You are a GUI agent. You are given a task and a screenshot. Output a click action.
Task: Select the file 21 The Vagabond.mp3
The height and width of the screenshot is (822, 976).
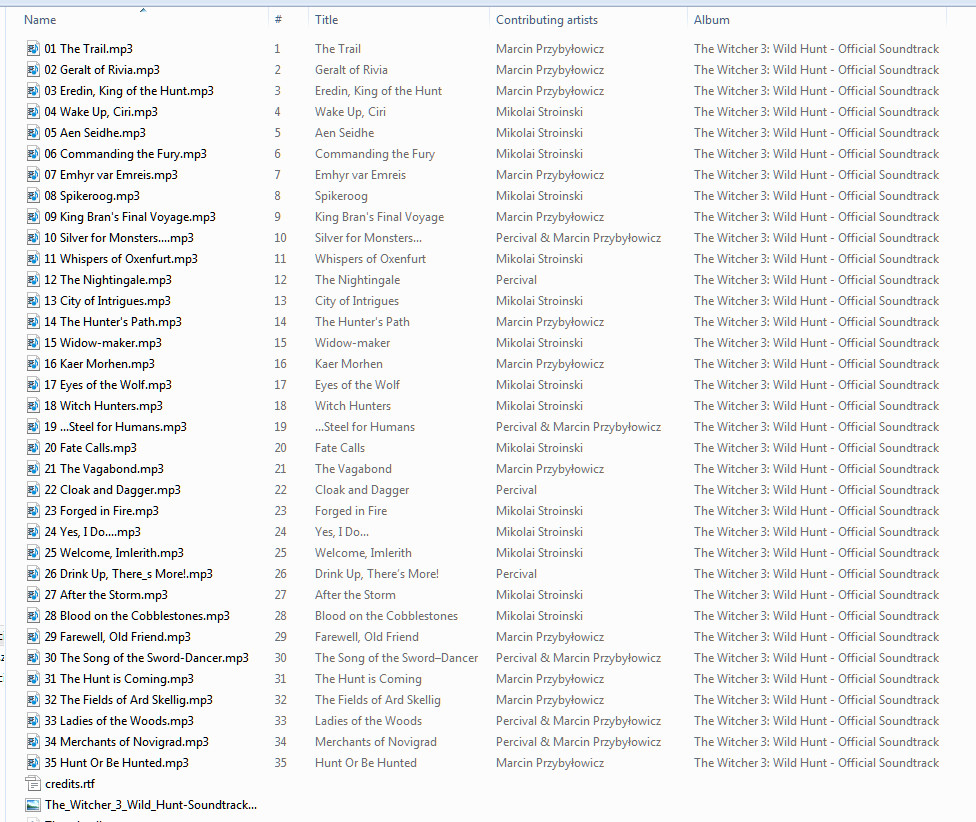pyautogui.click(x=104, y=469)
